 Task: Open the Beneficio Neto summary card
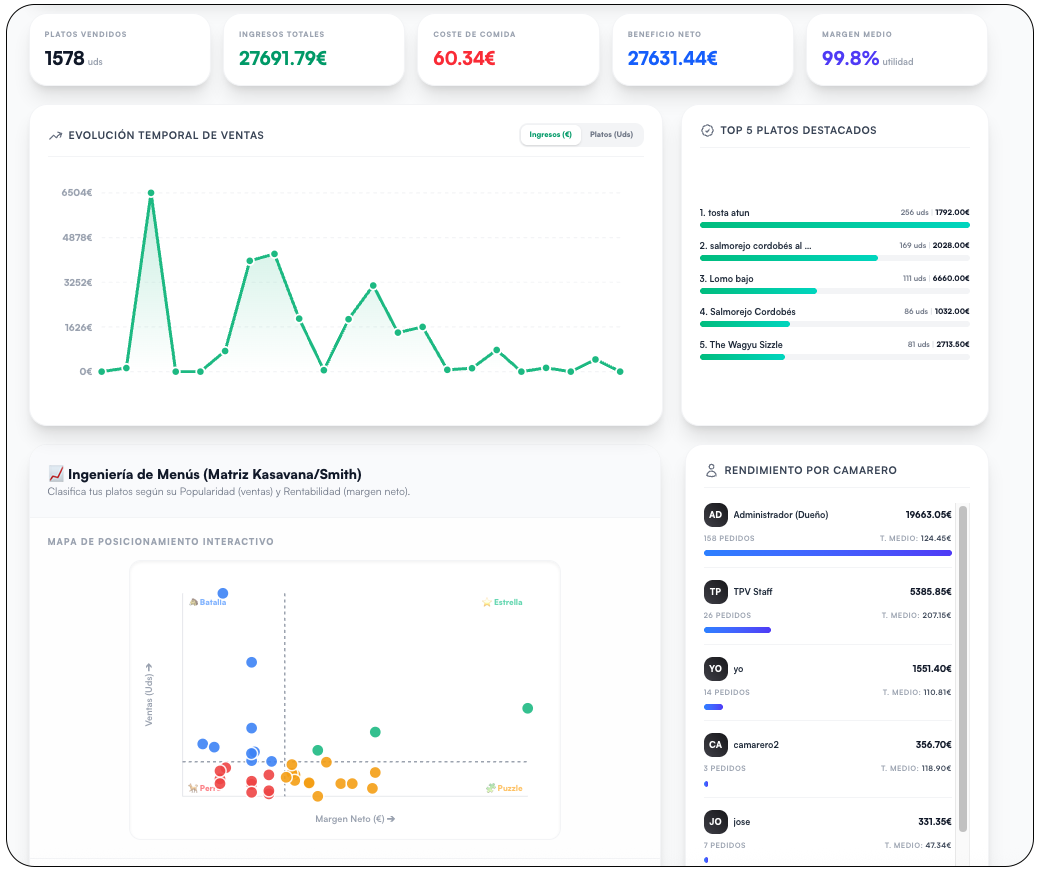tap(702, 51)
